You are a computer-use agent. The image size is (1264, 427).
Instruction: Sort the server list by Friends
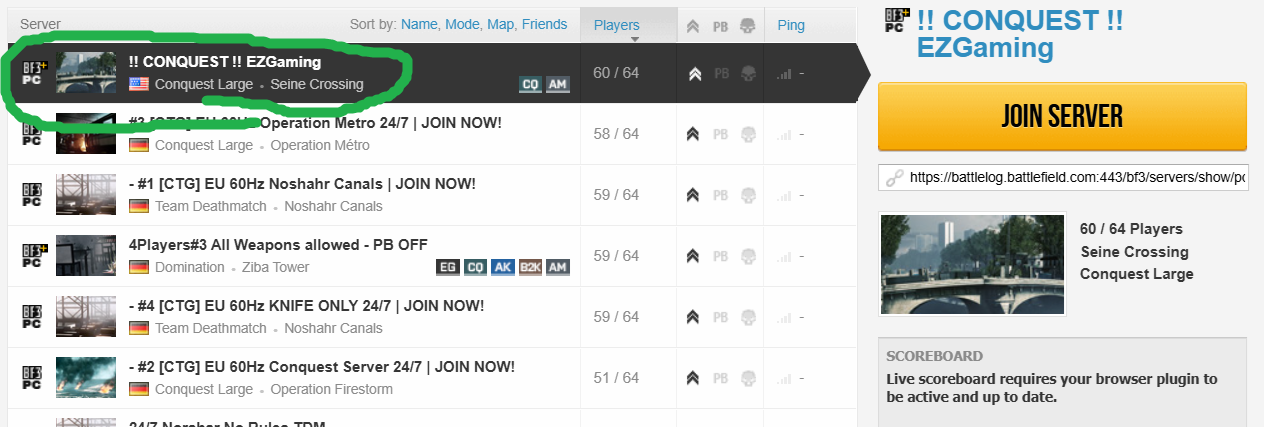pos(543,25)
